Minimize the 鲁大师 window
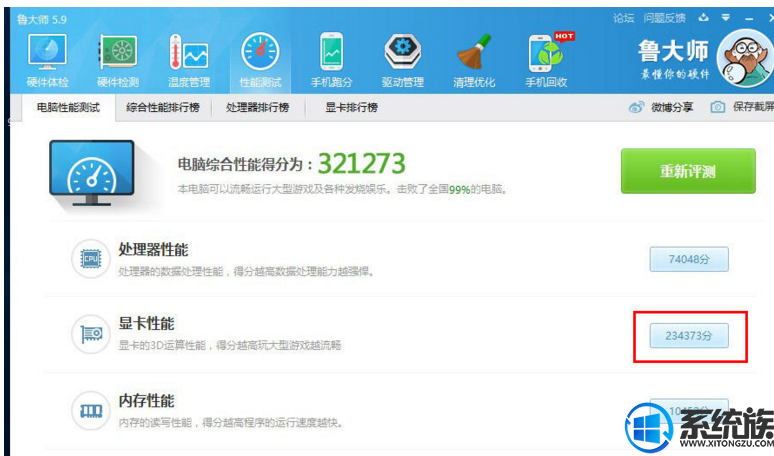The image size is (774, 456). pyautogui.click(x=749, y=18)
